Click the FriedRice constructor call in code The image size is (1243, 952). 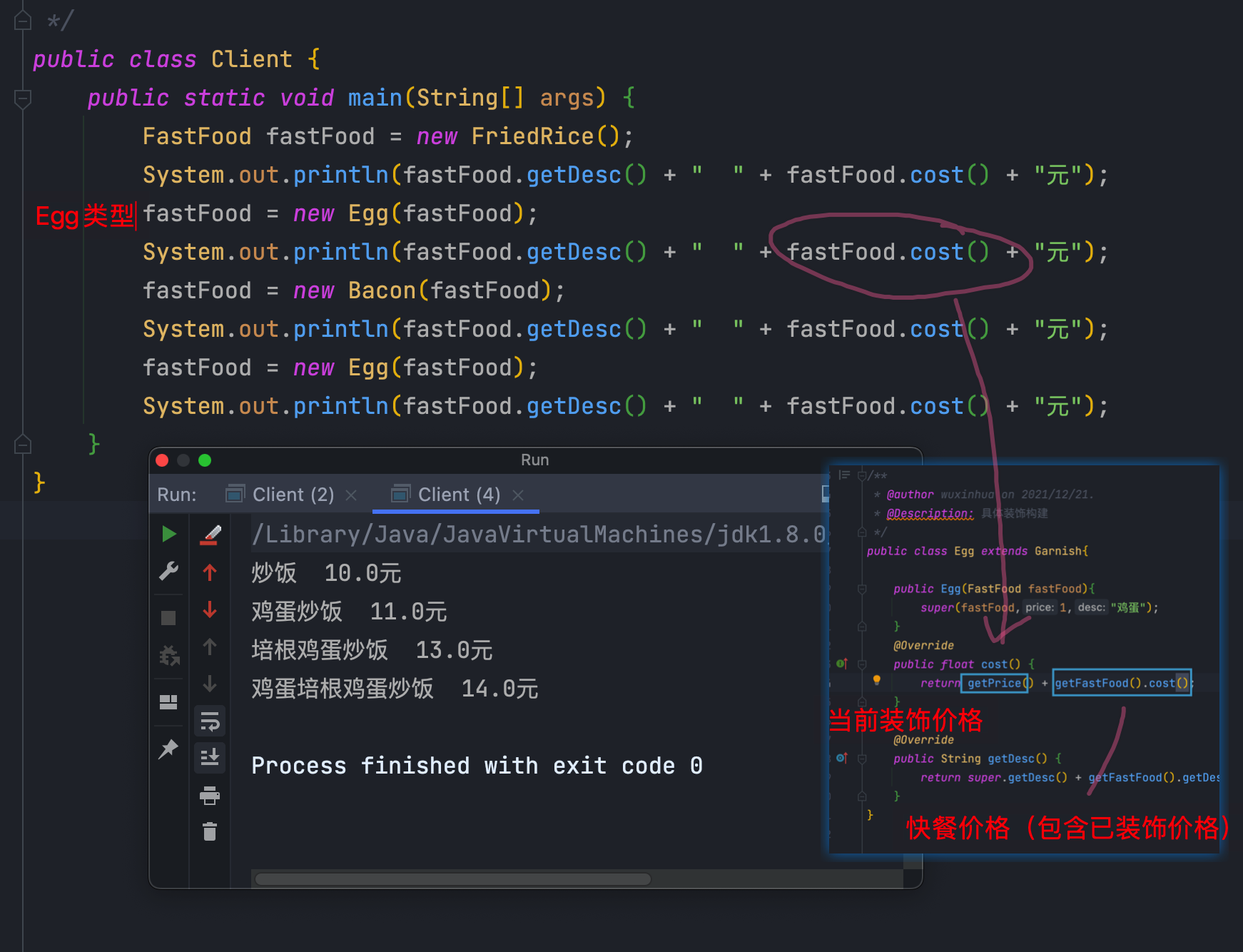(x=546, y=136)
